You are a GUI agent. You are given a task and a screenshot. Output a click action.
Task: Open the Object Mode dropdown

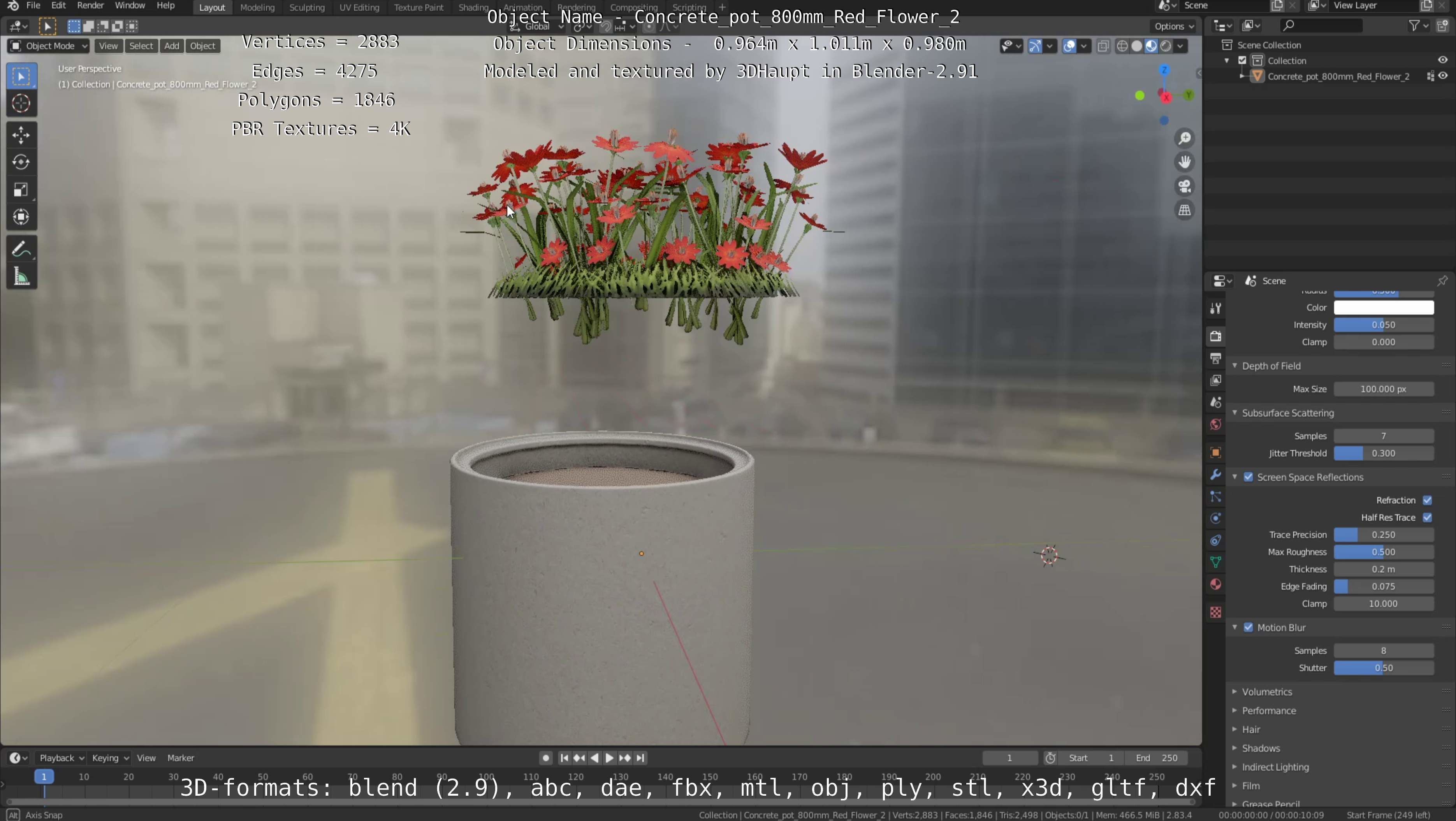(x=49, y=46)
